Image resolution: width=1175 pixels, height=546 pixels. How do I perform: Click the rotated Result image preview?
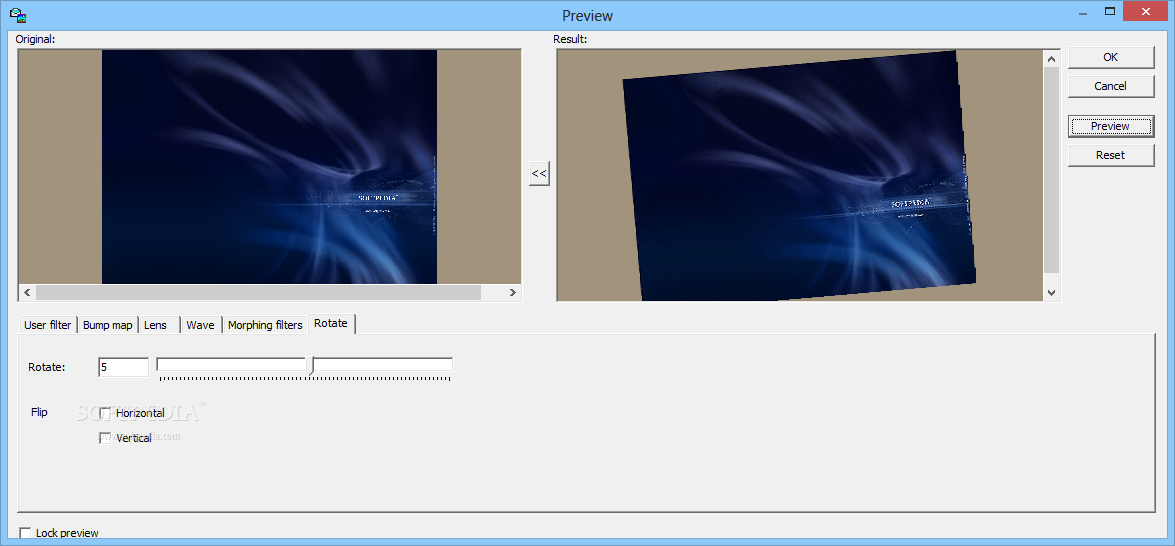[800, 175]
